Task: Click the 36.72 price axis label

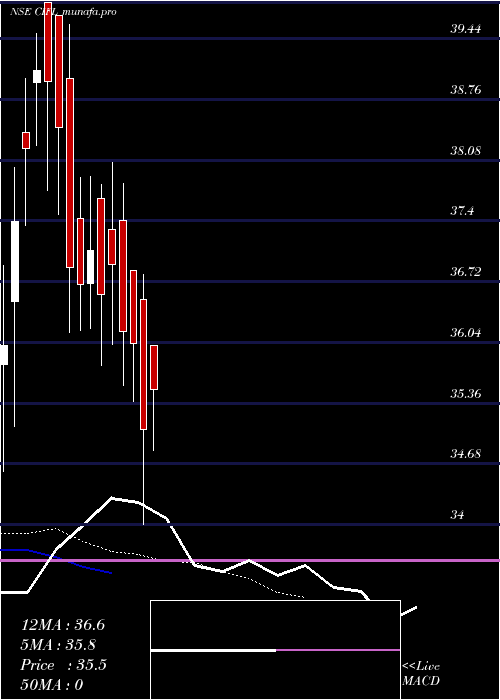Action: pyautogui.click(x=466, y=271)
